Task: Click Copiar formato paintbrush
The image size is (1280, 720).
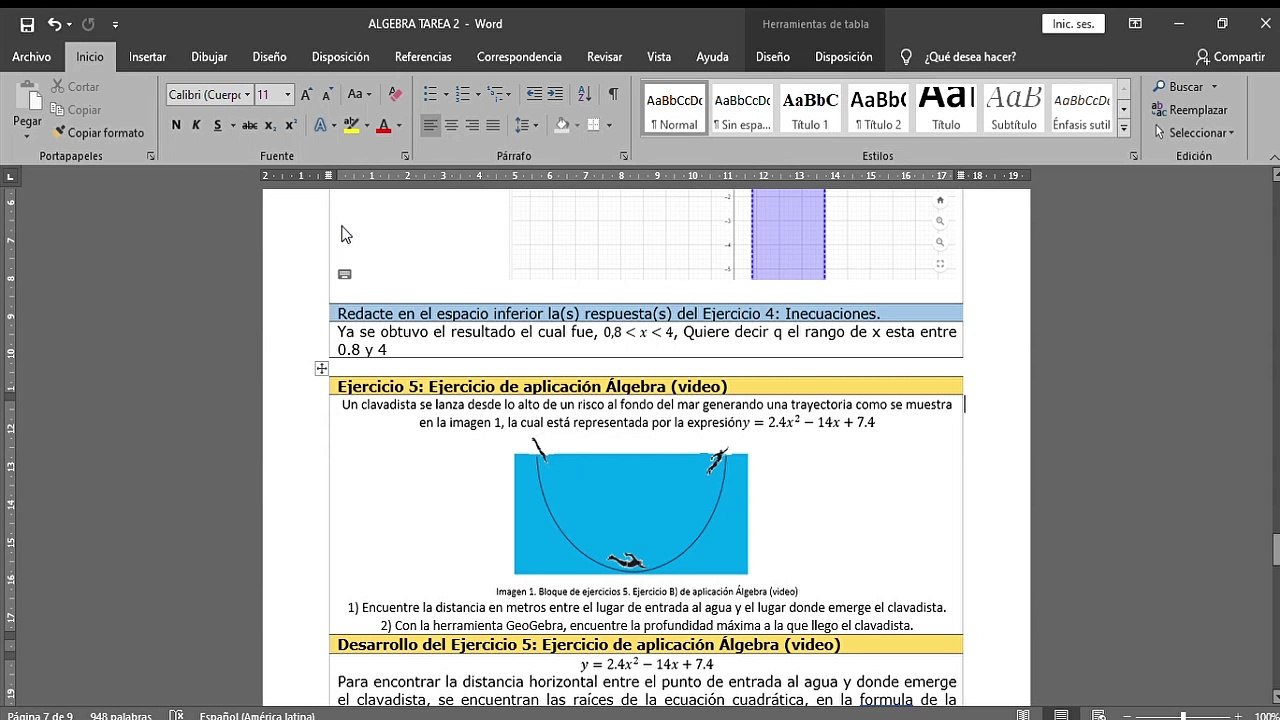Action: point(98,133)
